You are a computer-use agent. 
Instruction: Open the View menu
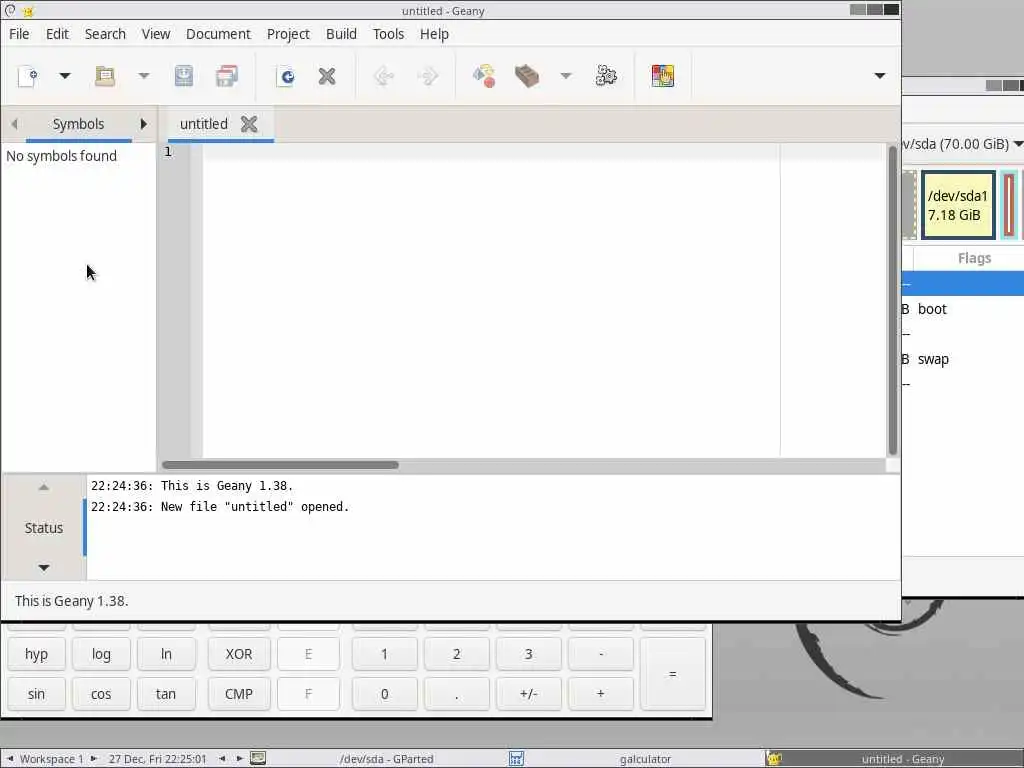[x=156, y=34]
